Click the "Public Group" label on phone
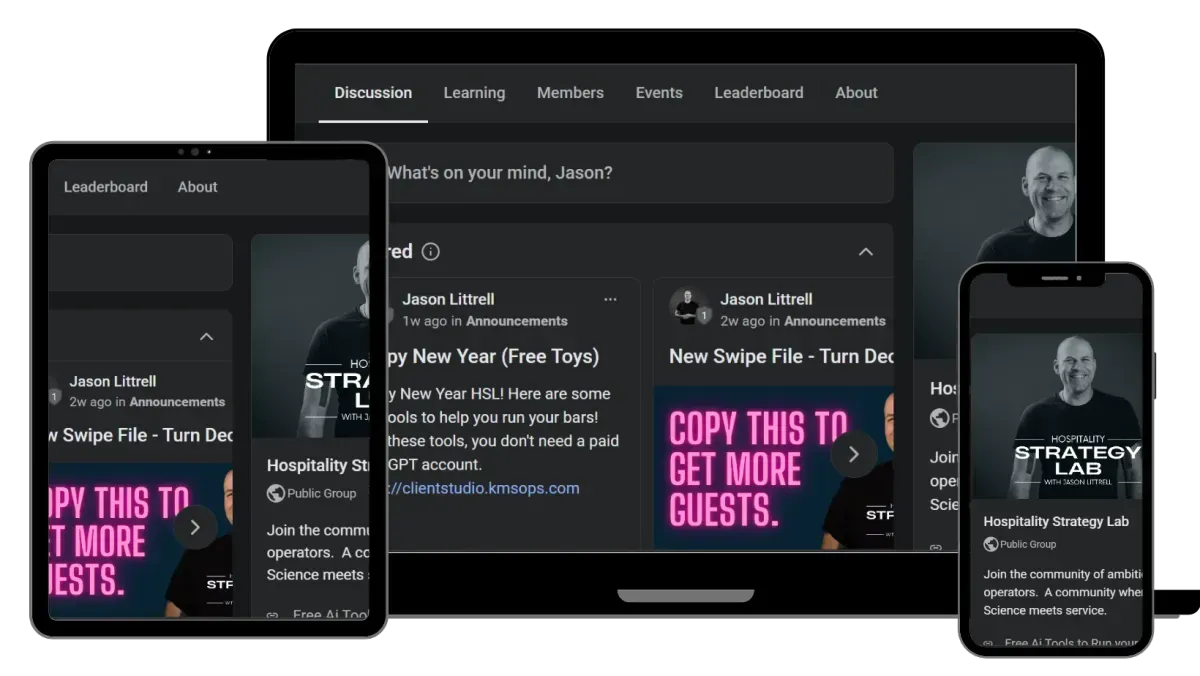The height and width of the screenshot is (676, 1200). click(x=1028, y=544)
